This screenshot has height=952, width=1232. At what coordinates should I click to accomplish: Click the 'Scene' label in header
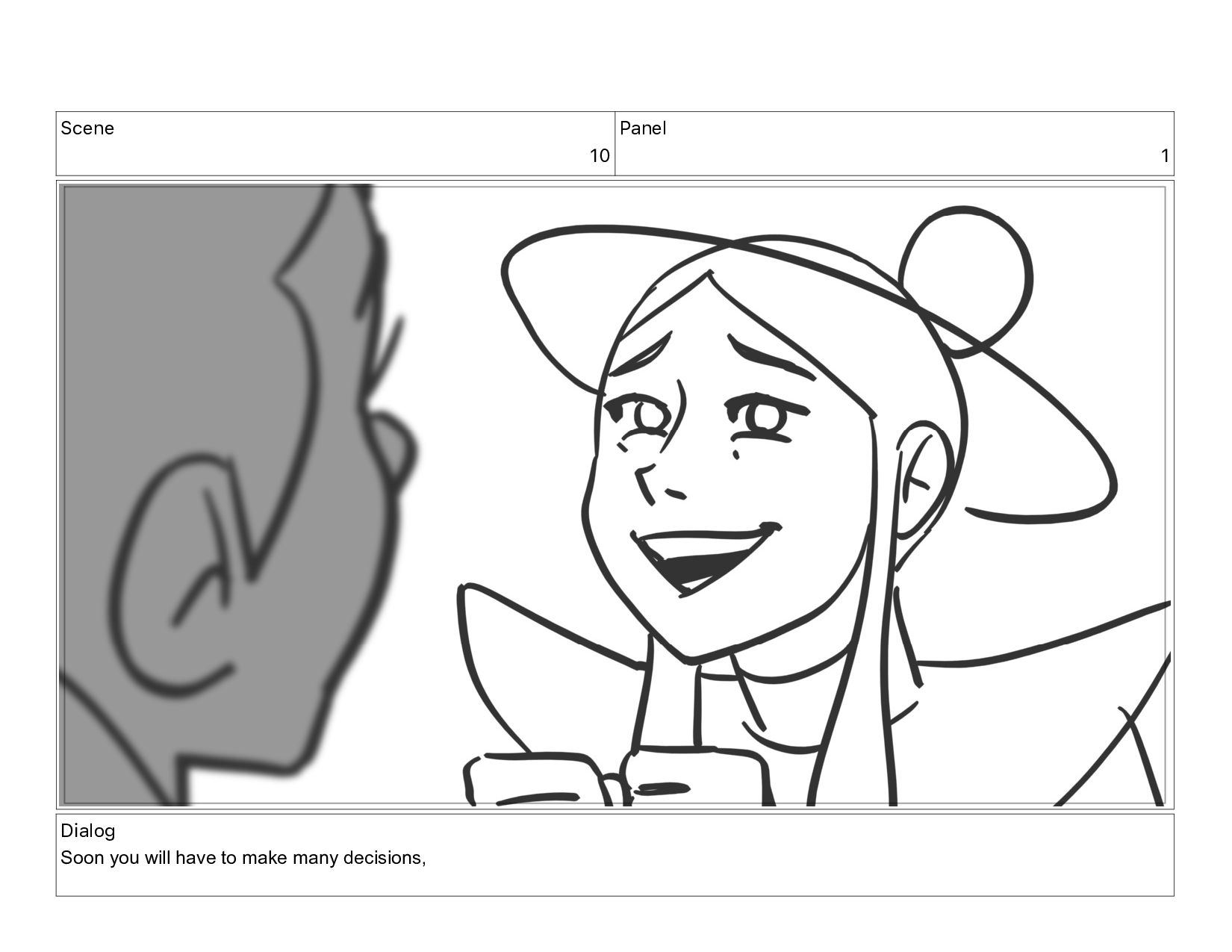87,128
